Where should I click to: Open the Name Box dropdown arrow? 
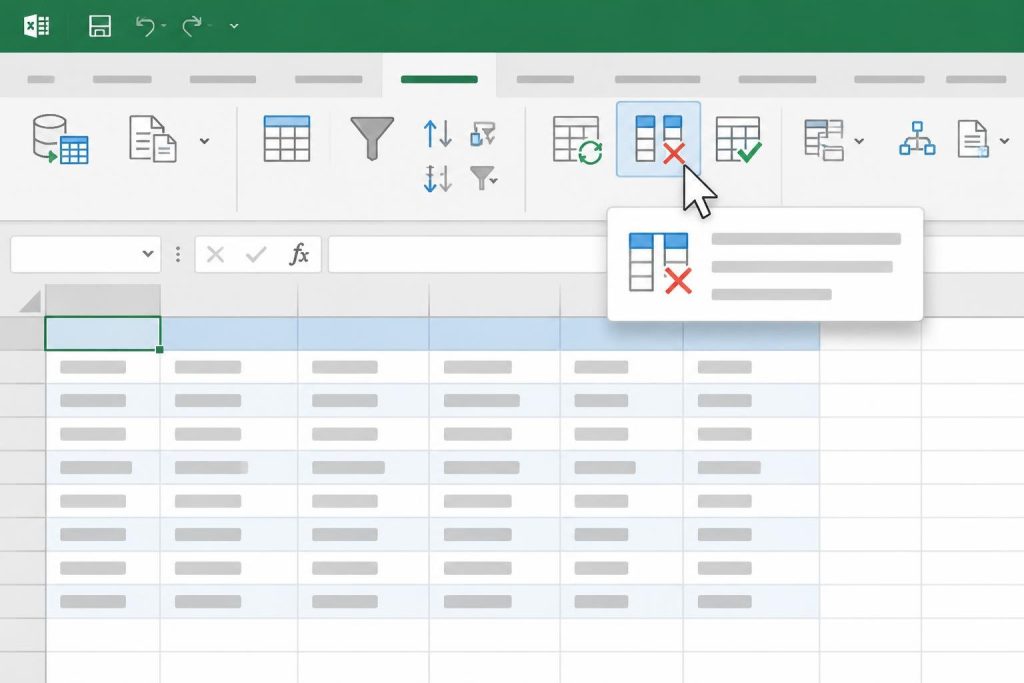pyautogui.click(x=148, y=253)
